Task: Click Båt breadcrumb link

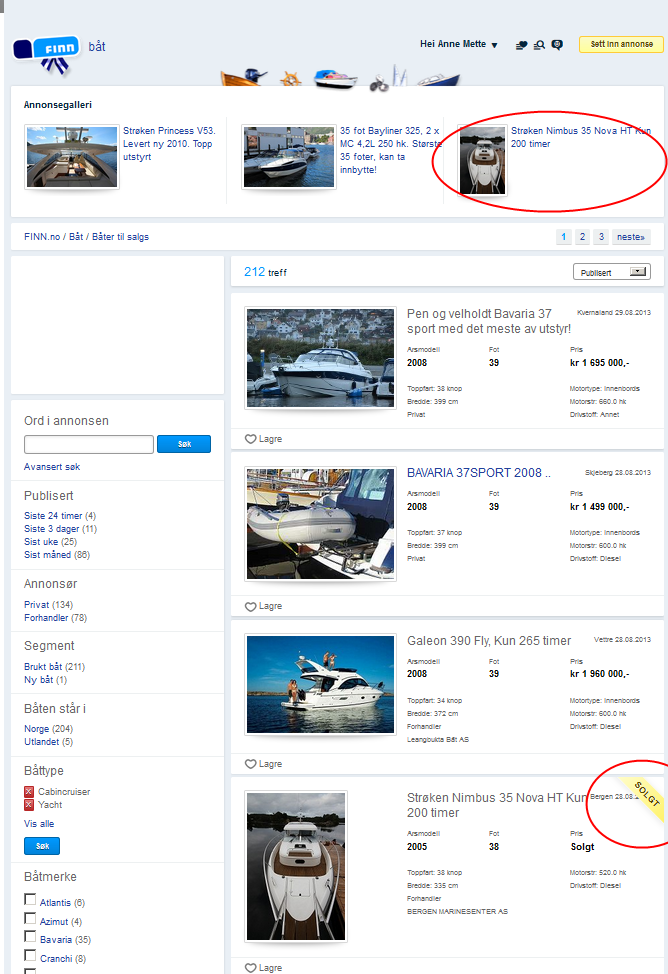Action: (x=76, y=237)
